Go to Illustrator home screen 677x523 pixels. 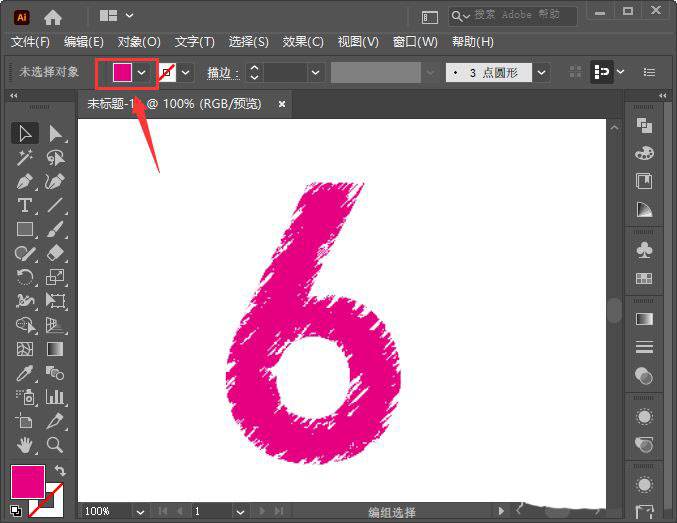pos(53,17)
